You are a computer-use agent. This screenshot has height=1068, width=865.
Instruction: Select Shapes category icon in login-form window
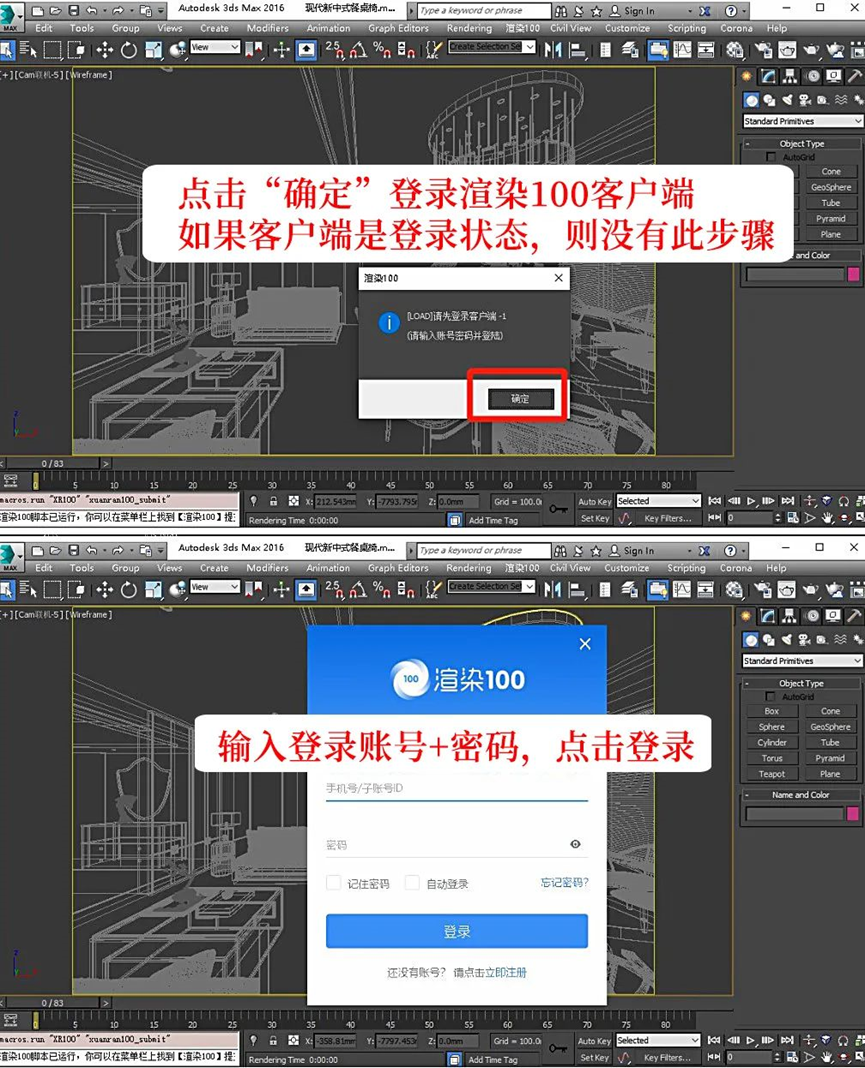coord(769,640)
